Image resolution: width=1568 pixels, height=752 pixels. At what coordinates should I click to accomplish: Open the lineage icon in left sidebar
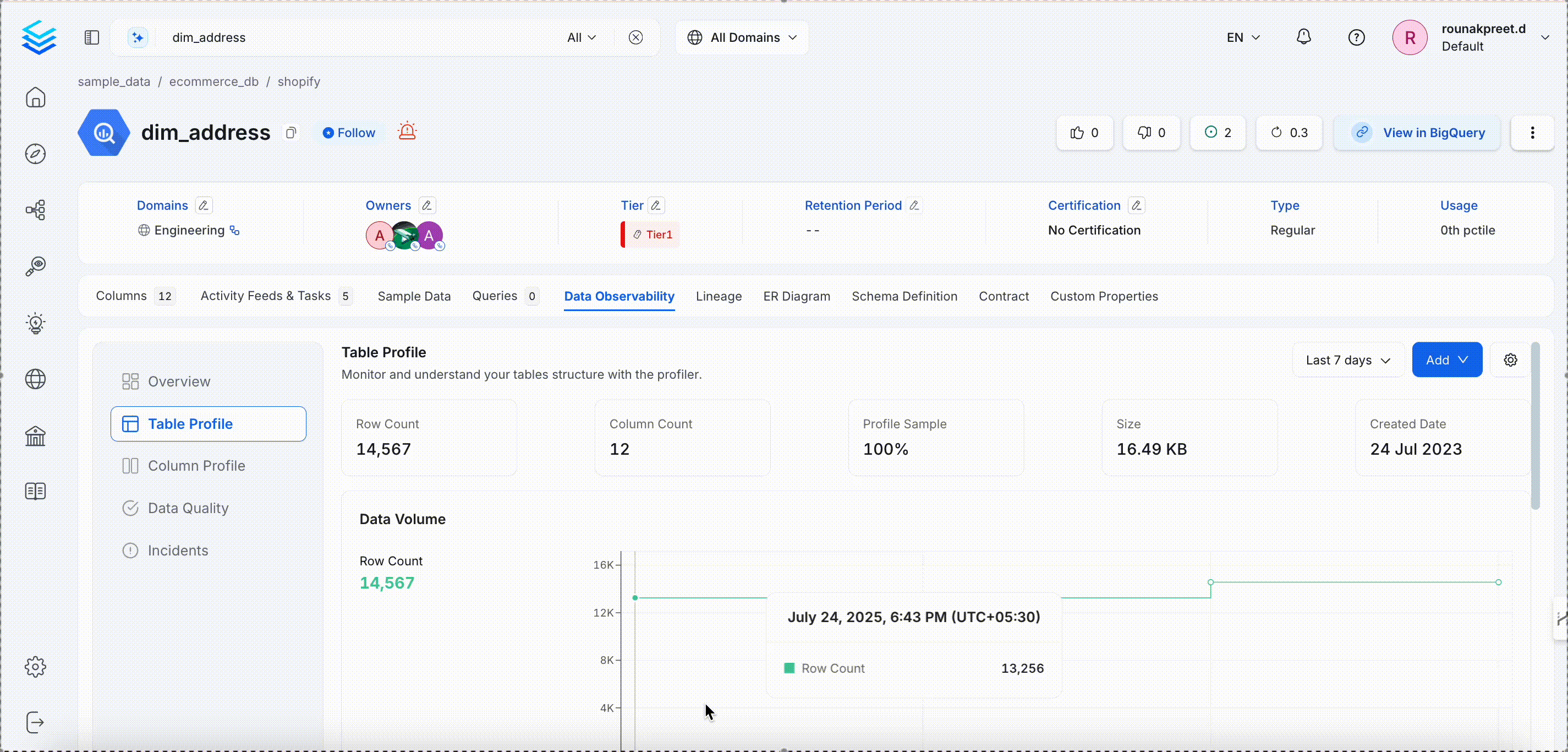[x=35, y=210]
